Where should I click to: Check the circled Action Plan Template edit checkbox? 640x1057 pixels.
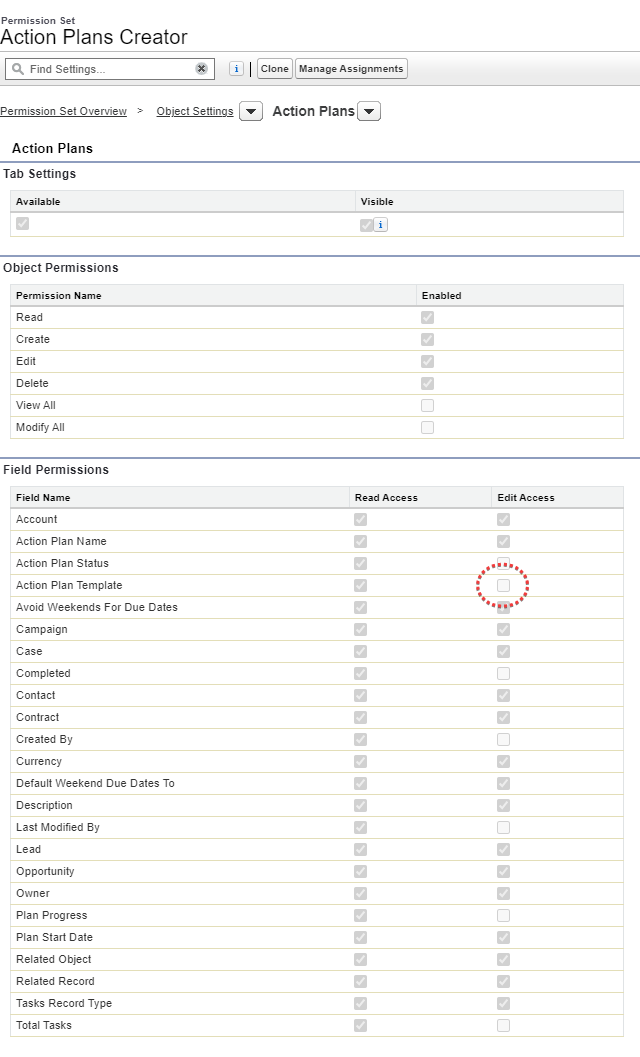point(503,585)
